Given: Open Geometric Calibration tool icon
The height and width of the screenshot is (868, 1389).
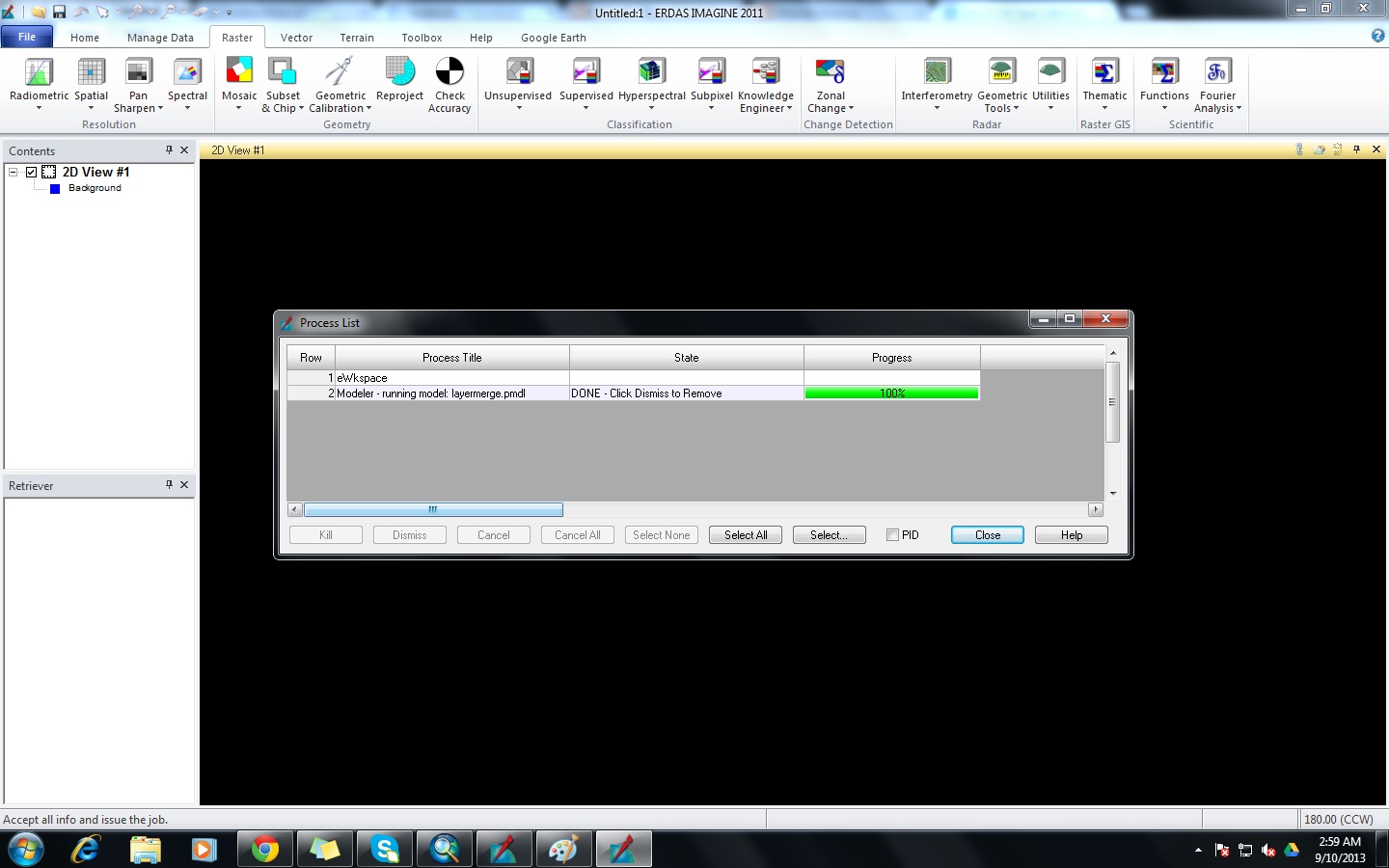Looking at the screenshot, I should [340, 72].
